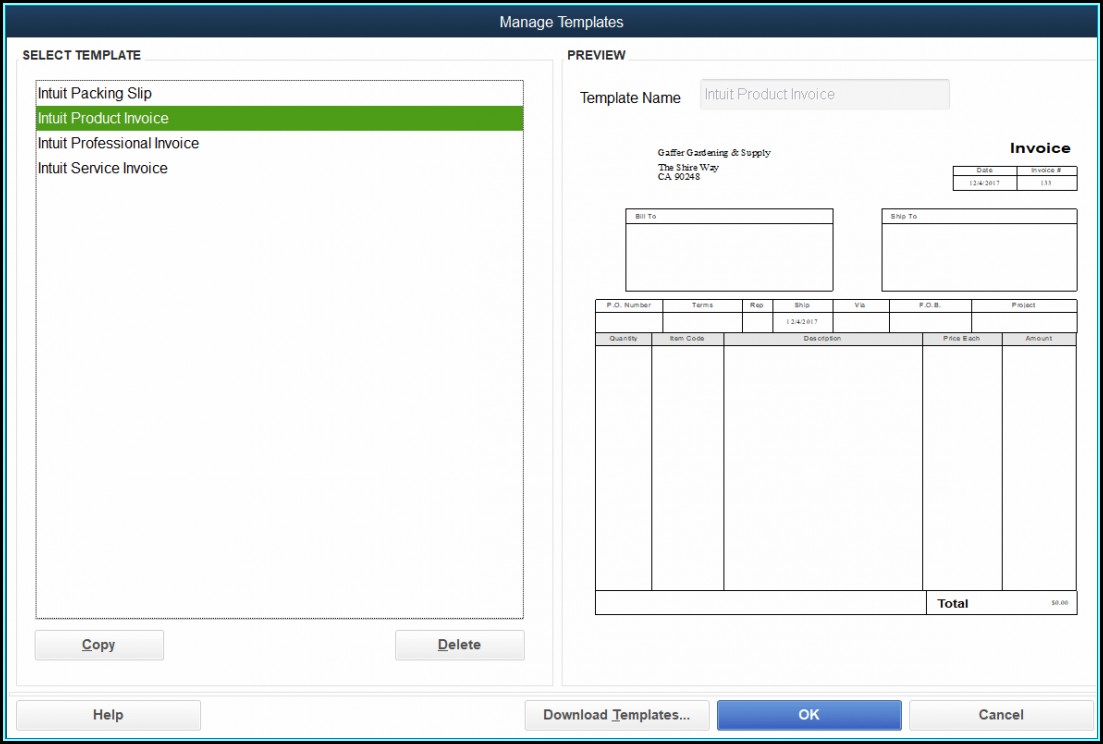Pick Intuit Service Invoice template
Viewport: 1103px width, 744px height.
[102, 168]
